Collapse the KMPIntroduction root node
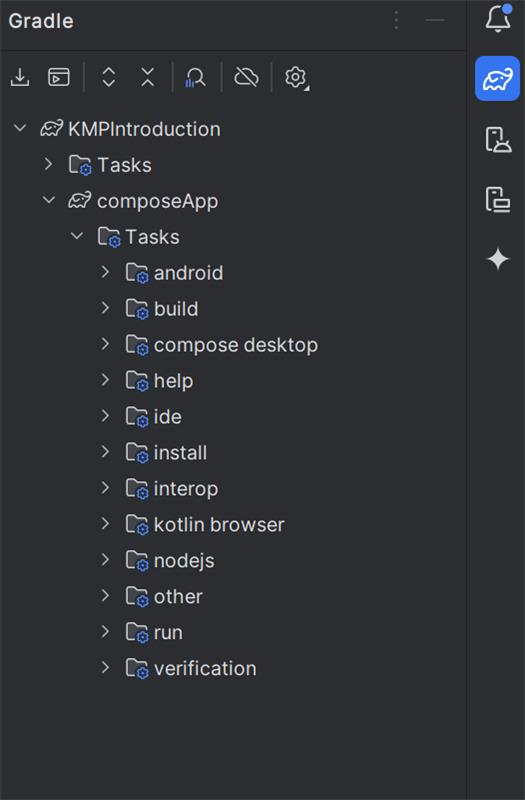Image resolution: width=525 pixels, height=800 pixels. coord(20,128)
